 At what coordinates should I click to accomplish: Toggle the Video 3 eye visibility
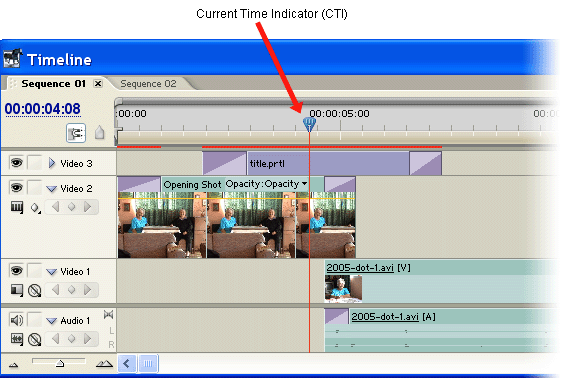[16, 163]
